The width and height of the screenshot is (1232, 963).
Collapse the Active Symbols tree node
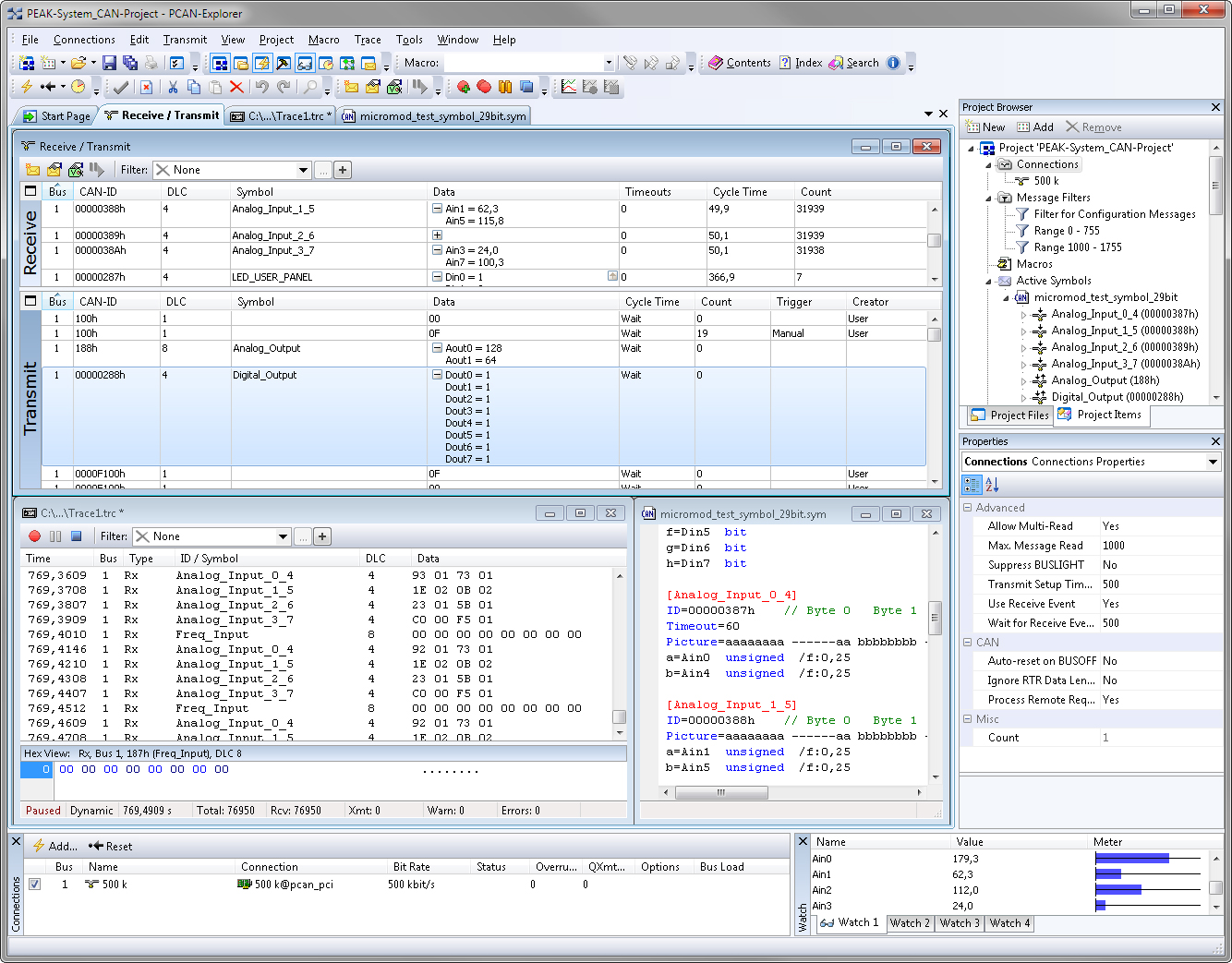click(x=988, y=281)
